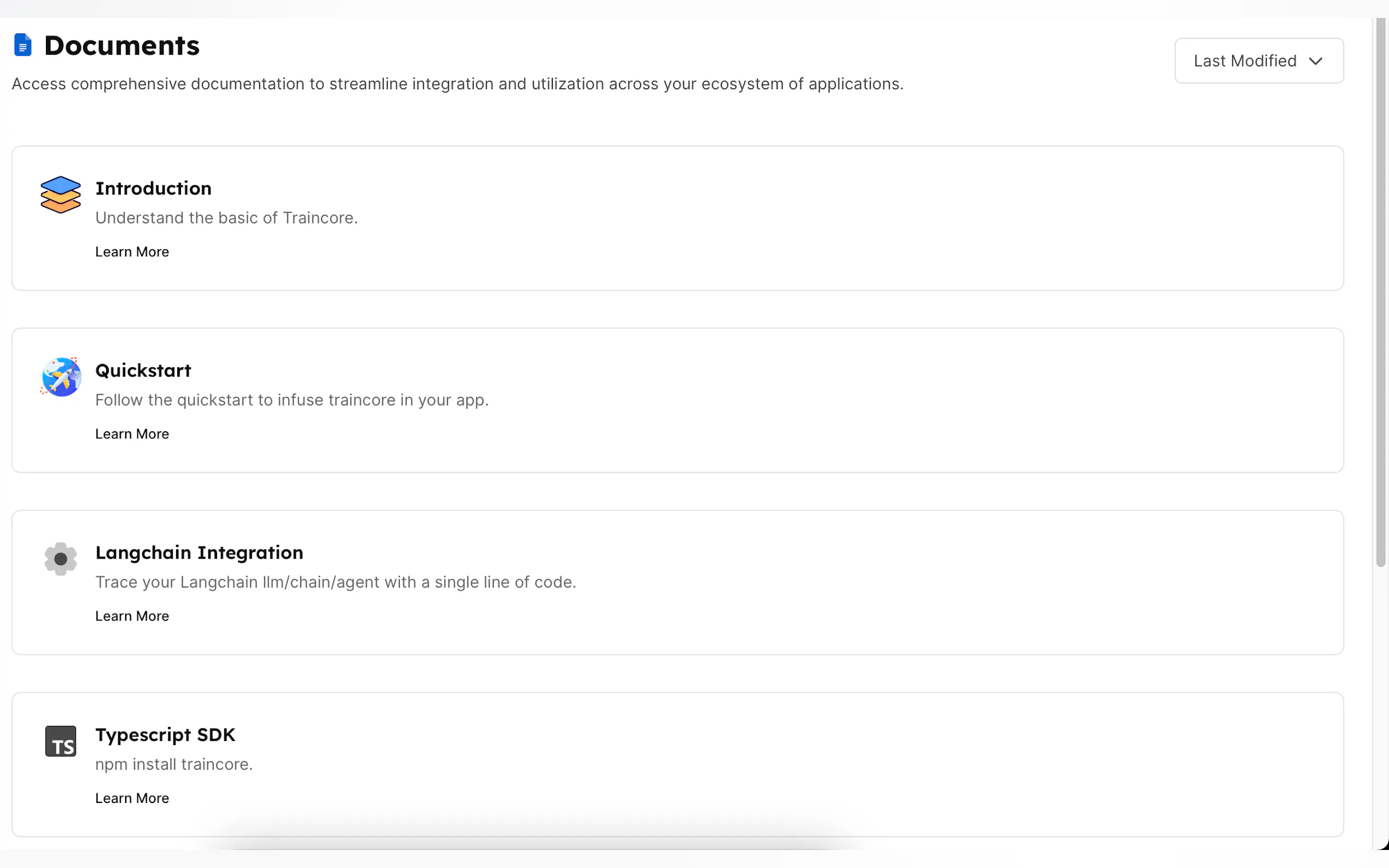1389x868 pixels.
Task: Click the blue Documents page icon
Action: (22, 45)
